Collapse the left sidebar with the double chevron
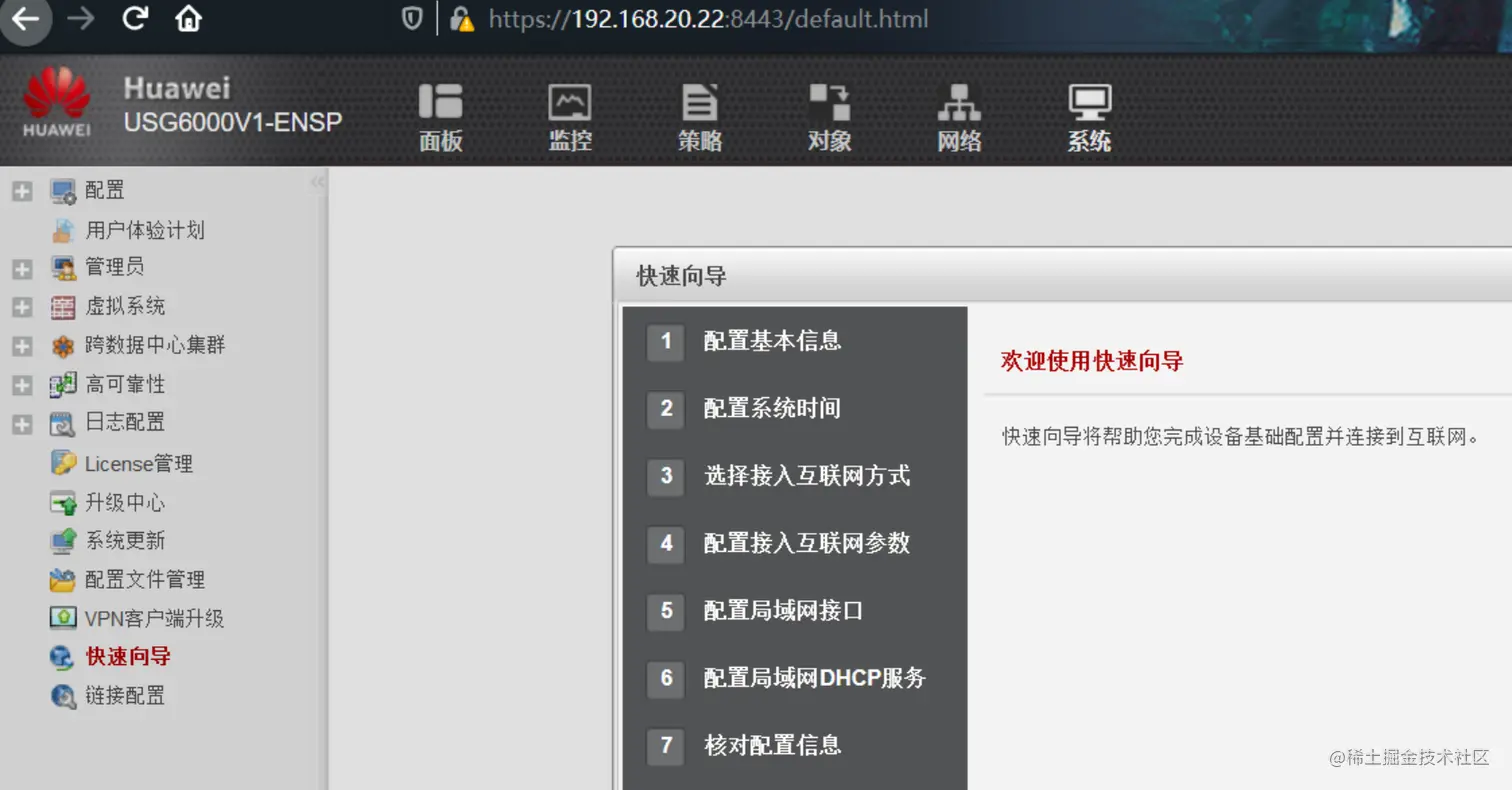Viewport: 1512px width, 790px height. click(x=318, y=182)
